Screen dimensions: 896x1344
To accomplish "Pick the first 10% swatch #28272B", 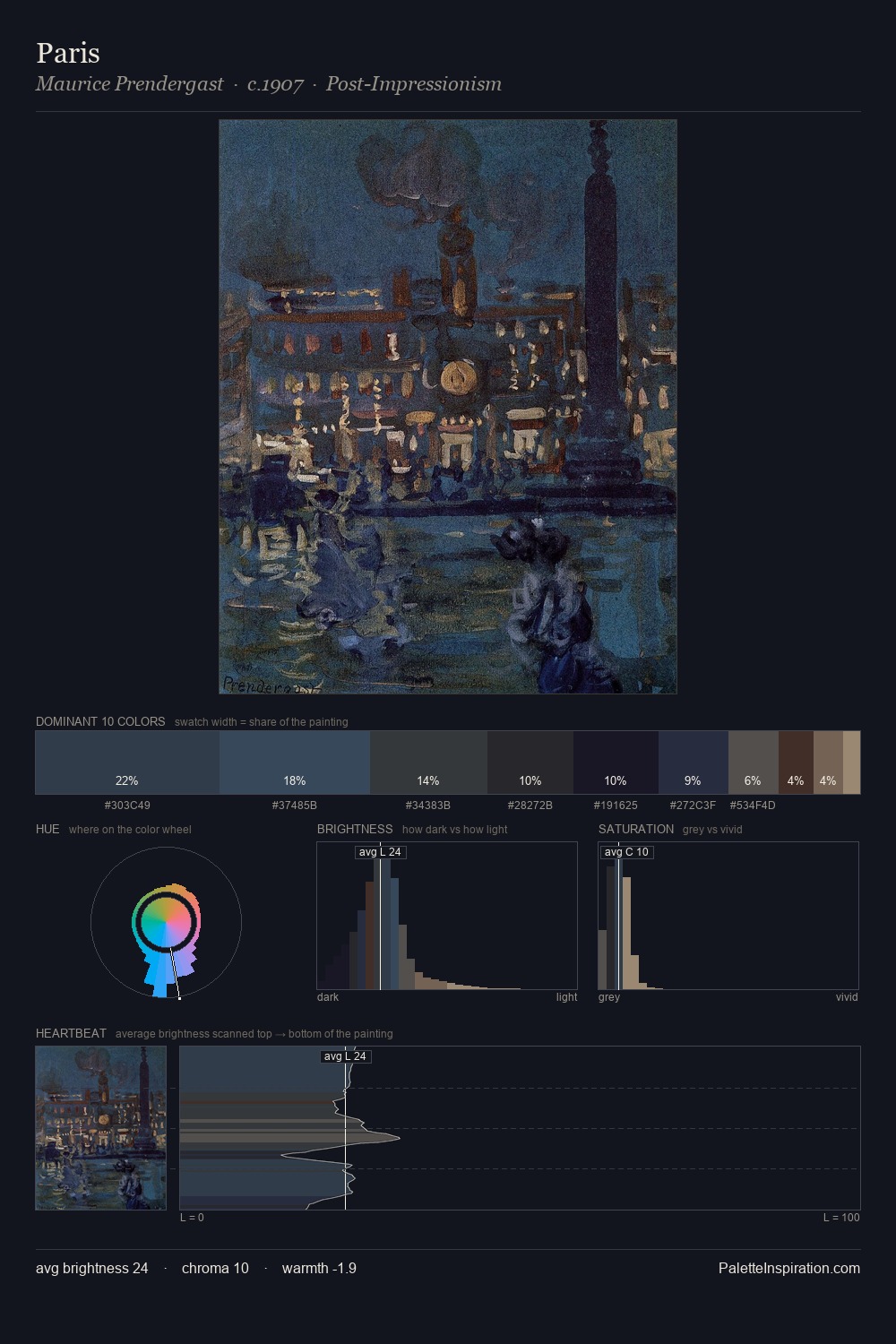I will [530, 762].
